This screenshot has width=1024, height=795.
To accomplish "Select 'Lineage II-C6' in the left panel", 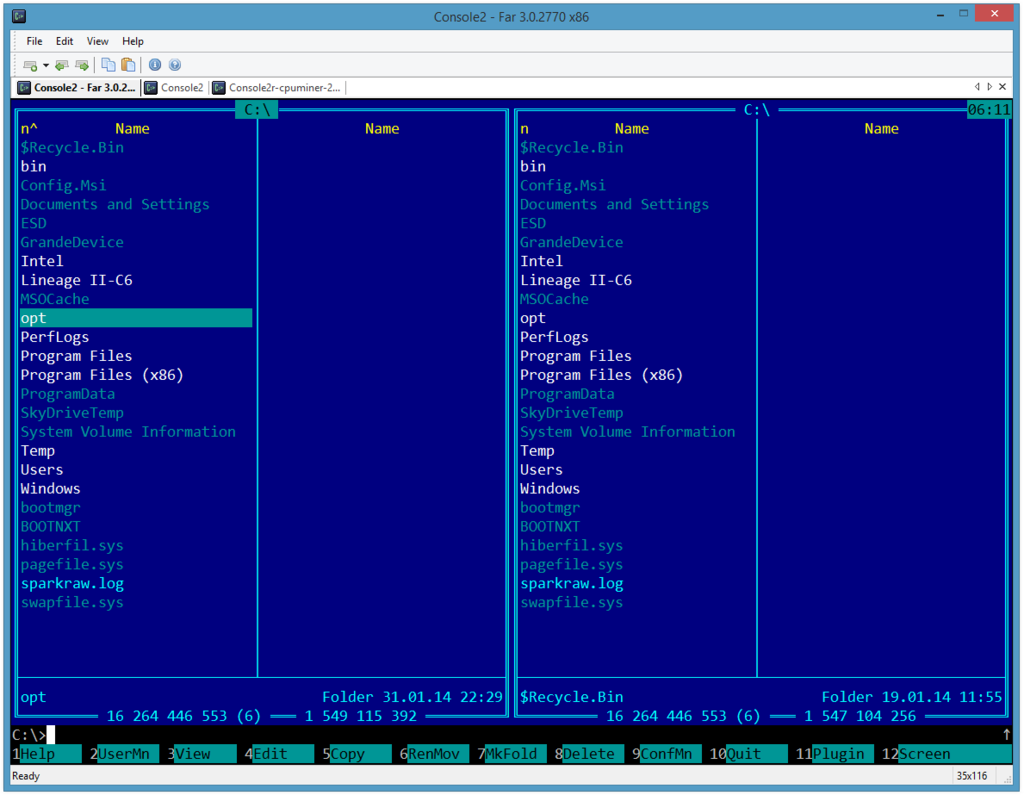I will click(x=76, y=280).
